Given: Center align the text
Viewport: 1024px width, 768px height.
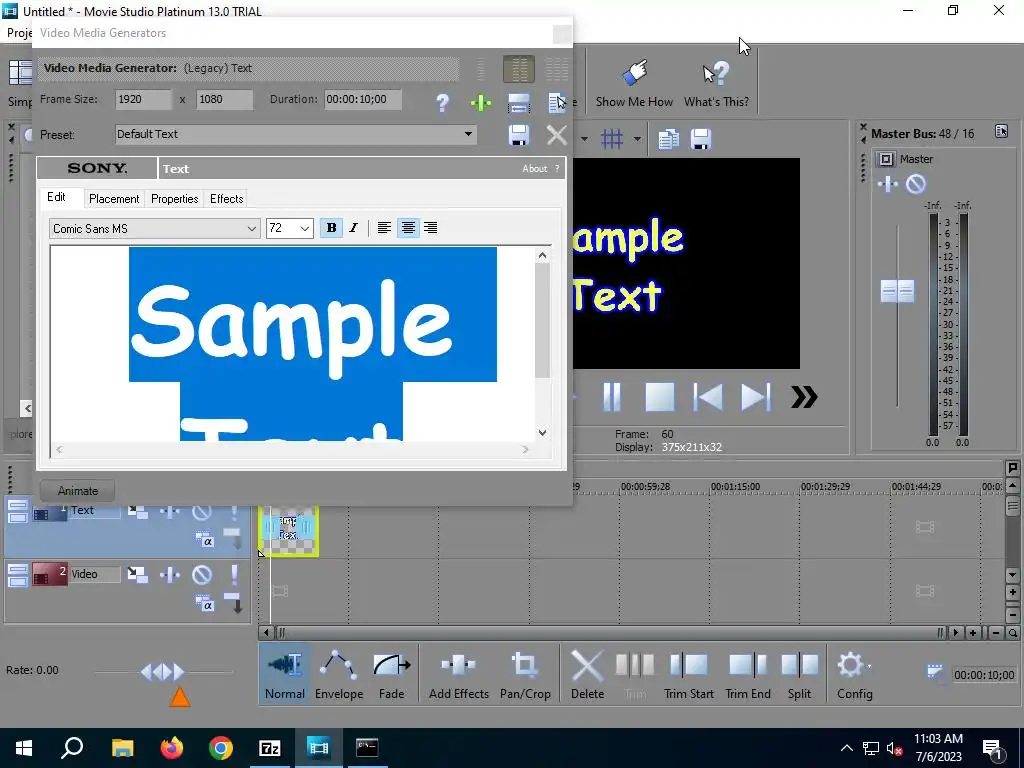Looking at the screenshot, I should [408, 227].
